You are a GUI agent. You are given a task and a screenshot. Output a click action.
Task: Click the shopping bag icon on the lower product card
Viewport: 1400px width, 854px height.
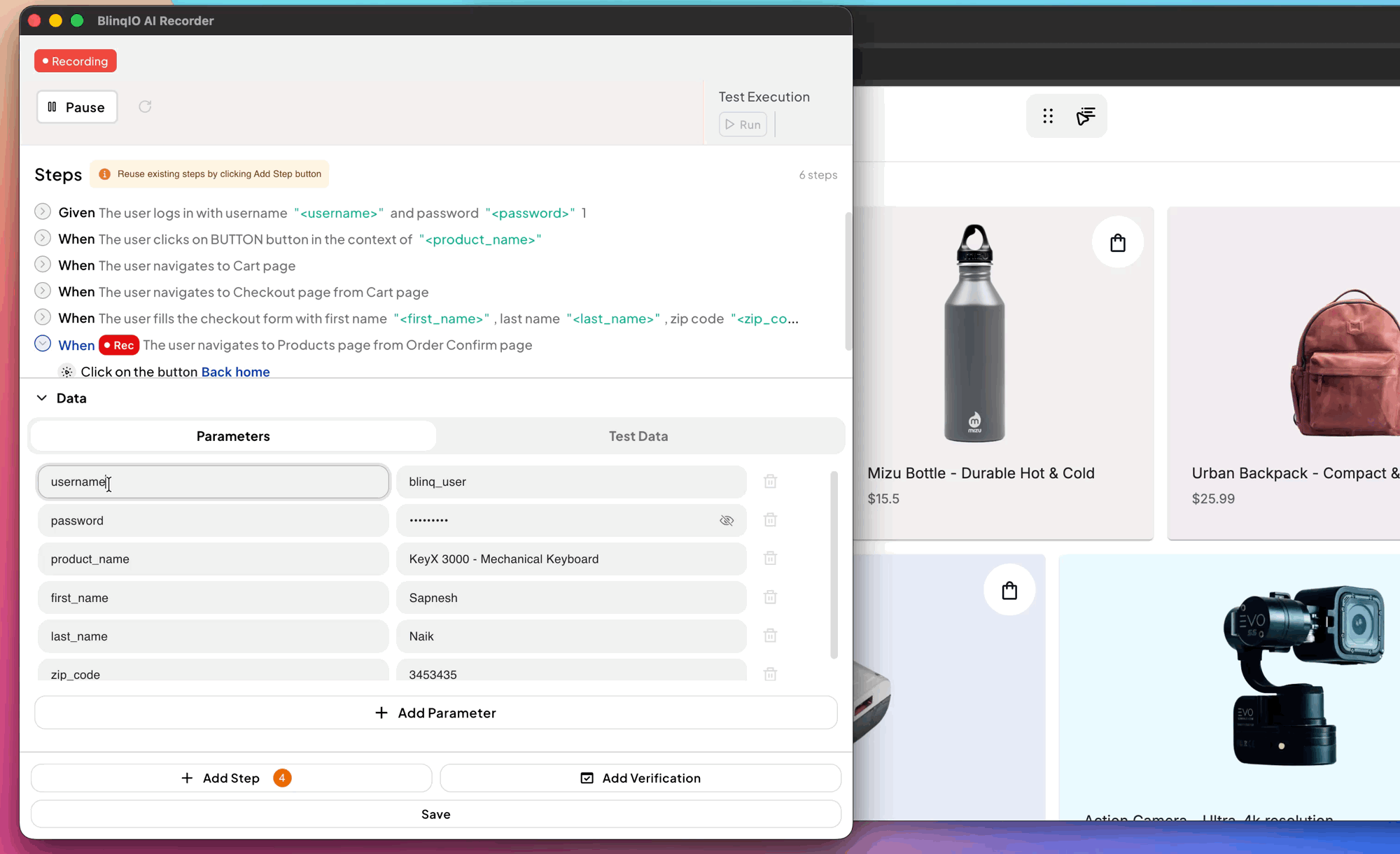(x=1009, y=590)
